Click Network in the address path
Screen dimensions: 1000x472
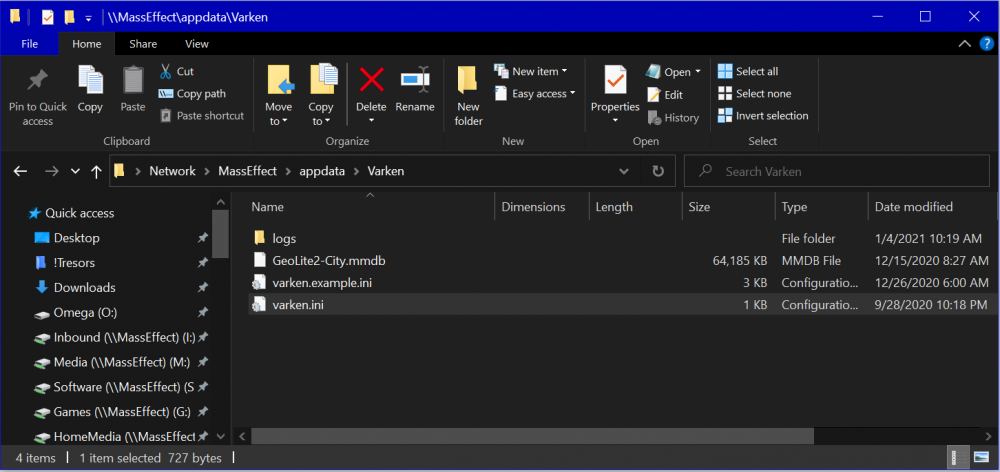pyautogui.click(x=172, y=171)
